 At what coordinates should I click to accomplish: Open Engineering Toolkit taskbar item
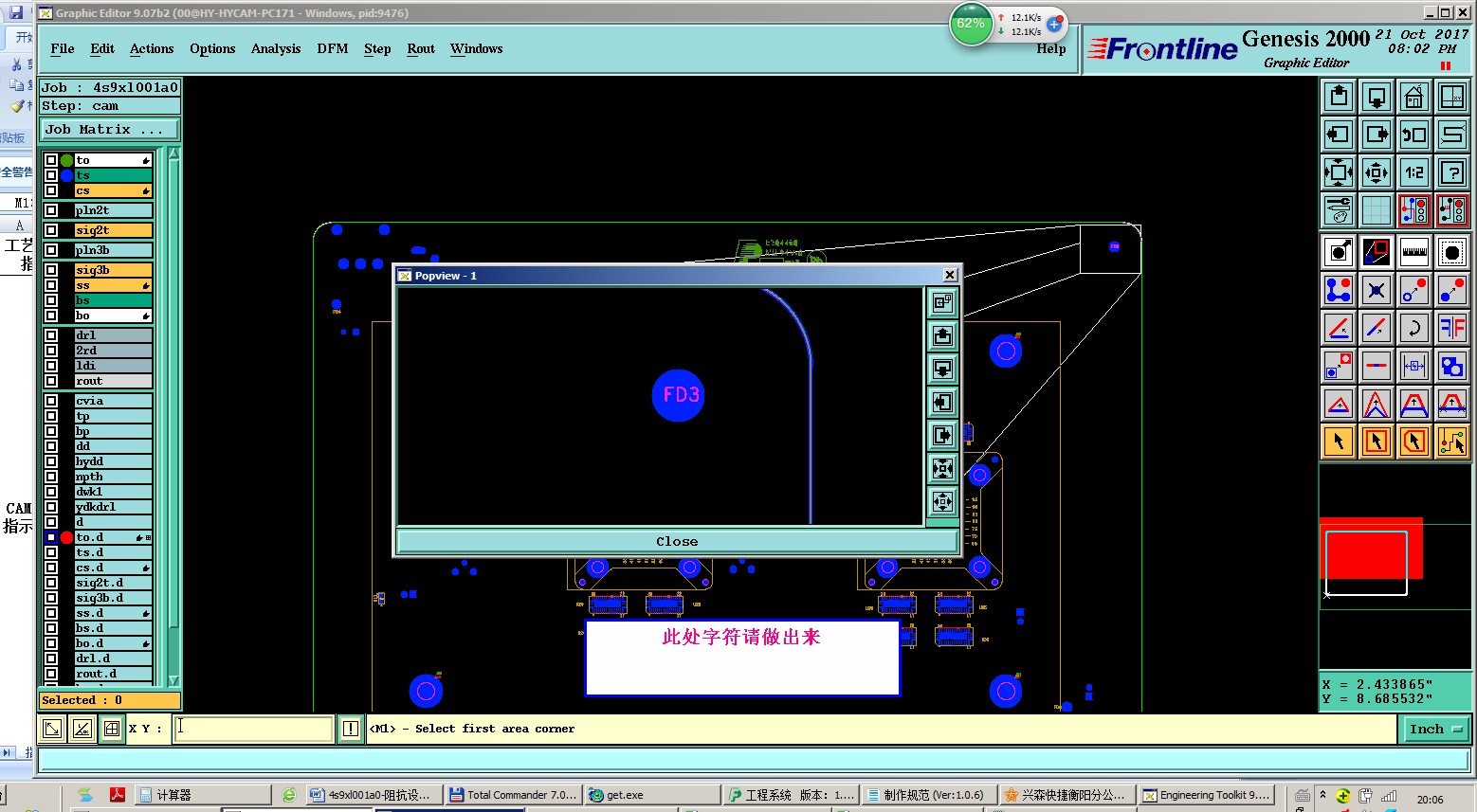[x=1206, y=795]
